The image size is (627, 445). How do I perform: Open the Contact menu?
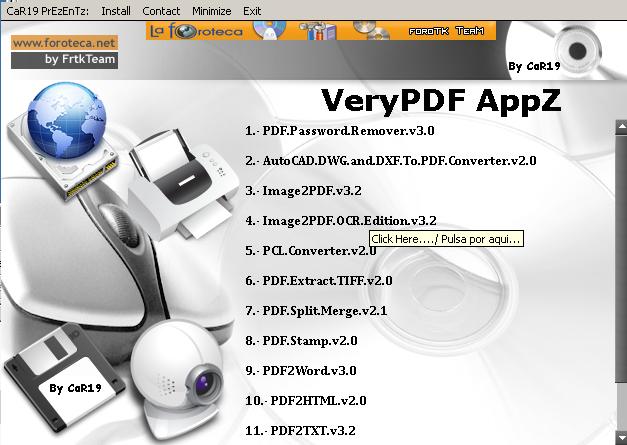[x=161, y=10]
